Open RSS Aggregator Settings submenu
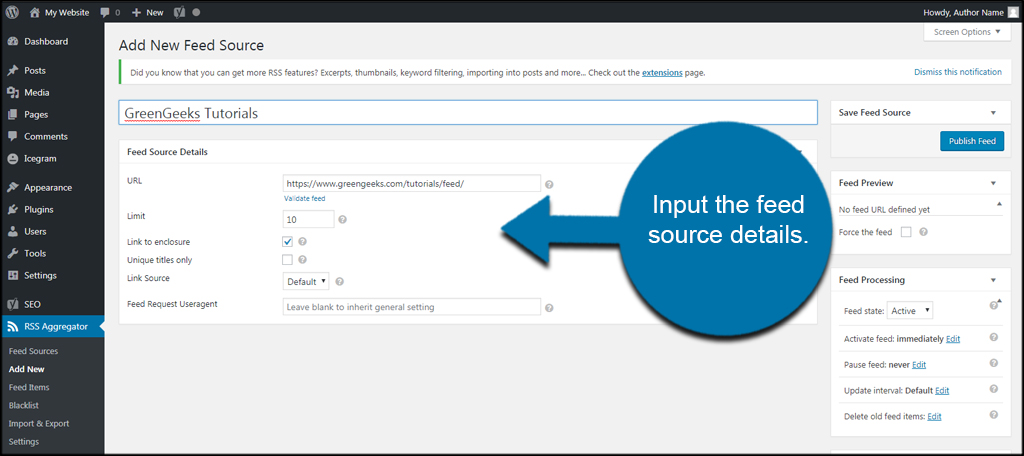This screenshot has height=456, width=1024. tap(24, 442)
